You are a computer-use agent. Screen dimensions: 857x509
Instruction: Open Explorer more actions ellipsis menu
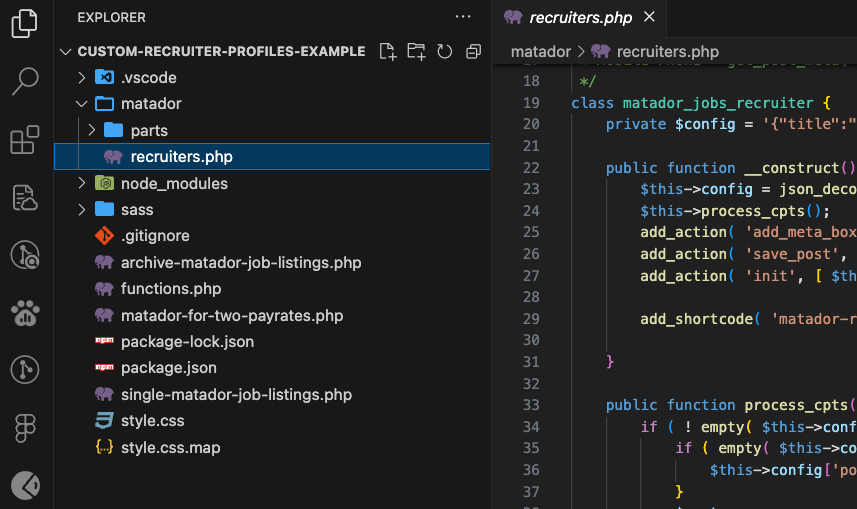[463, 17]
